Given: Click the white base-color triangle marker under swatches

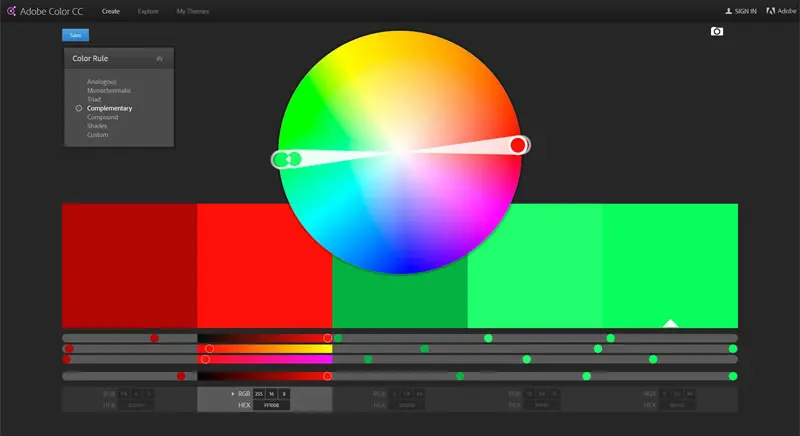Looking at the screenshot, I should pos(671,323).
